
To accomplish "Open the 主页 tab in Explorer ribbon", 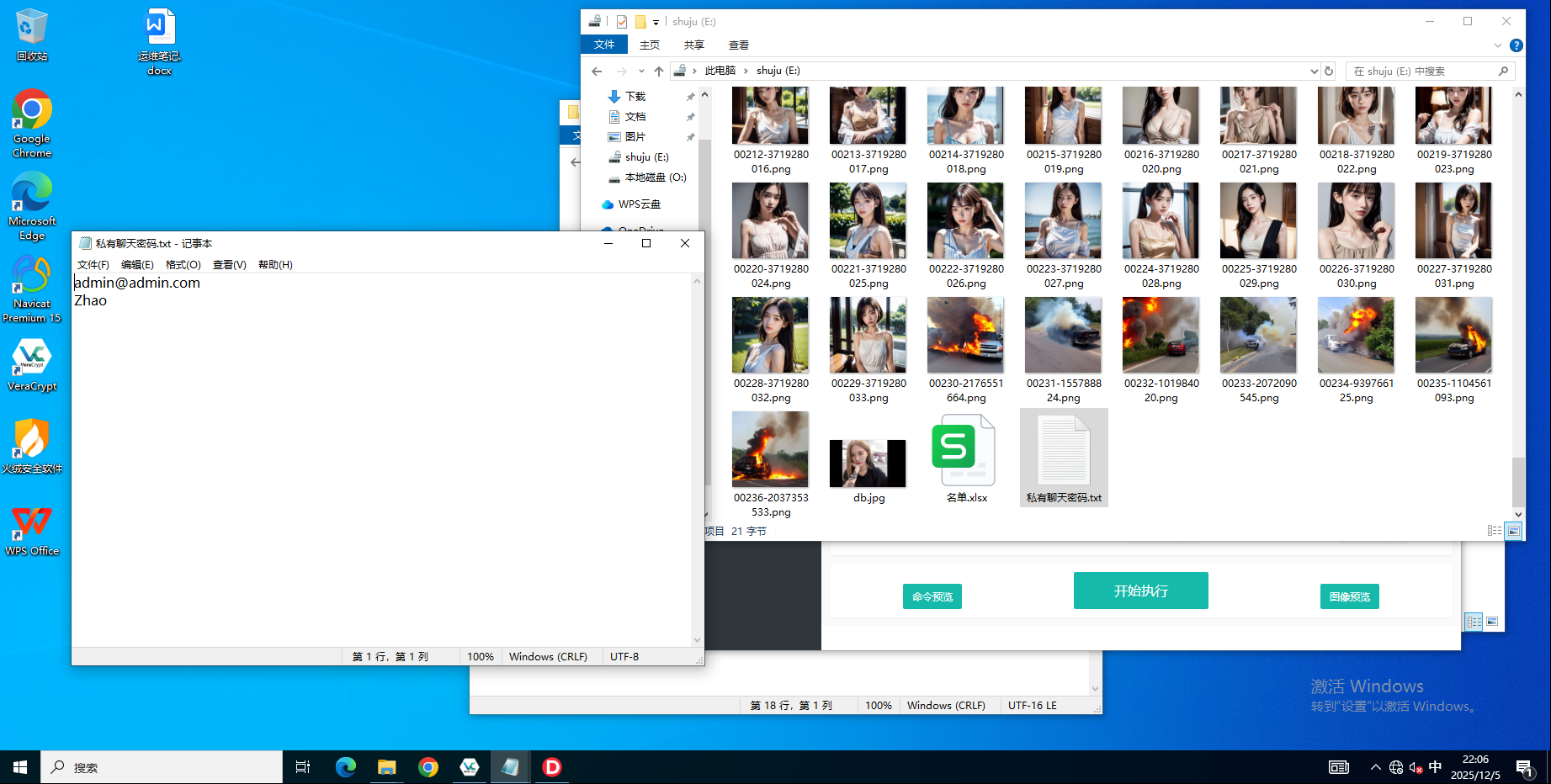I will click(x=650, y=45).
